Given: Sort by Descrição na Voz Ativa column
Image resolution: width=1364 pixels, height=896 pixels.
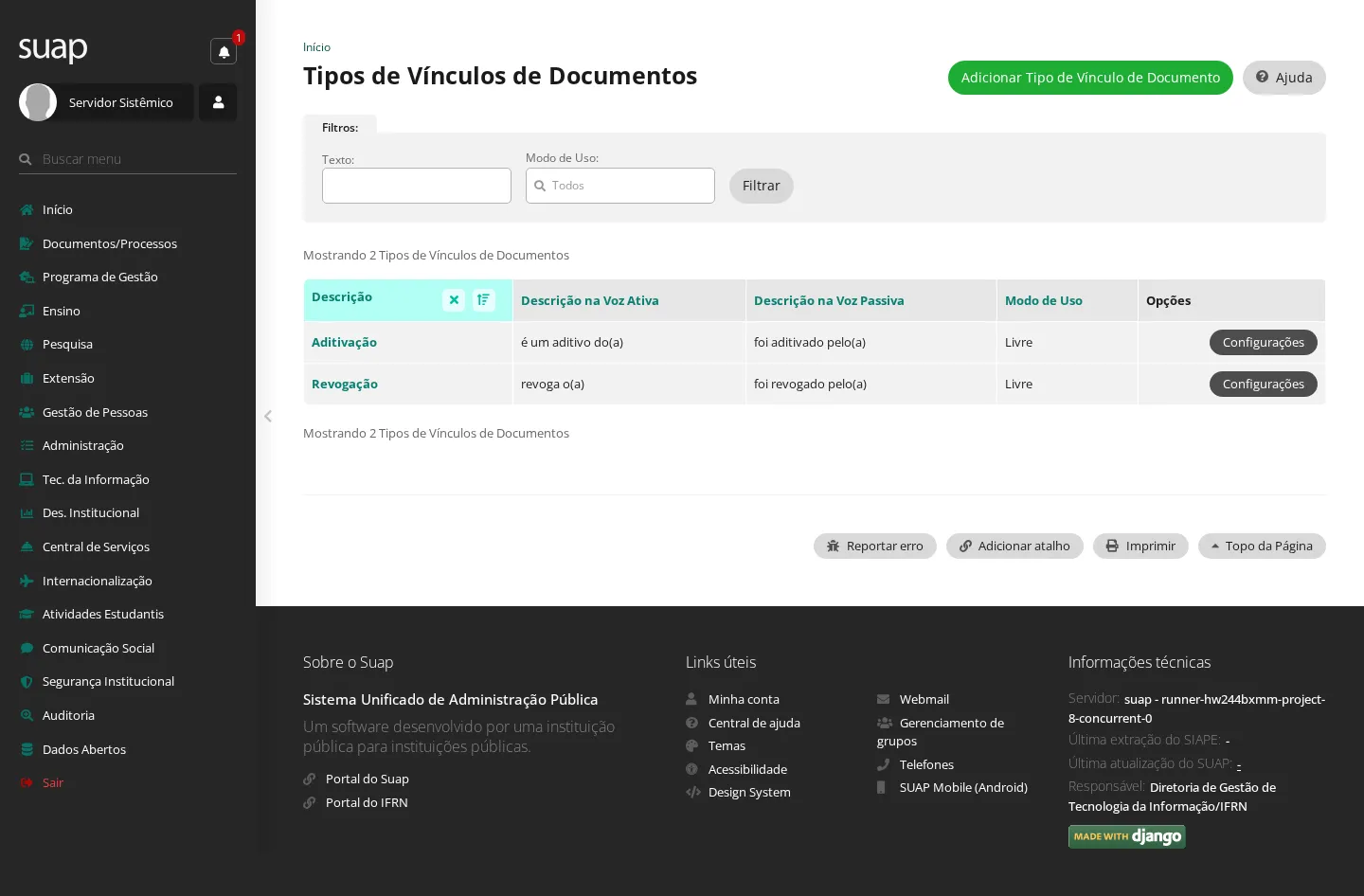Looking at the screenshot, I should click(x=590, y=300).
